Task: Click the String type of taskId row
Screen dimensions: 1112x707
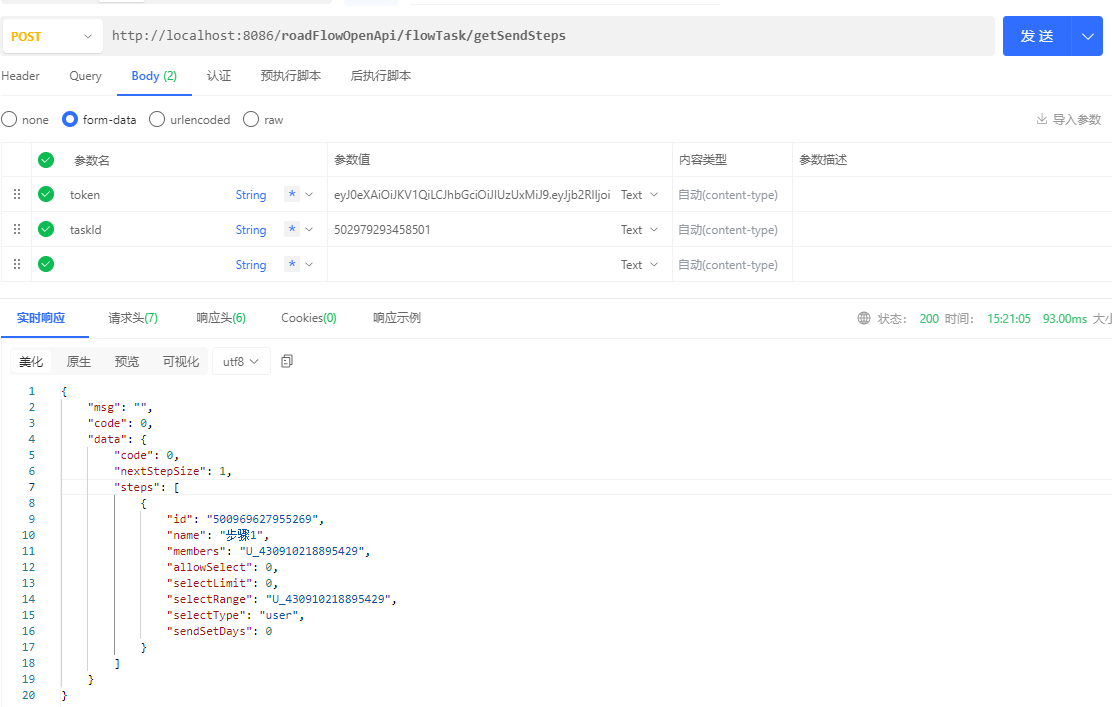Action: [251, 229]
